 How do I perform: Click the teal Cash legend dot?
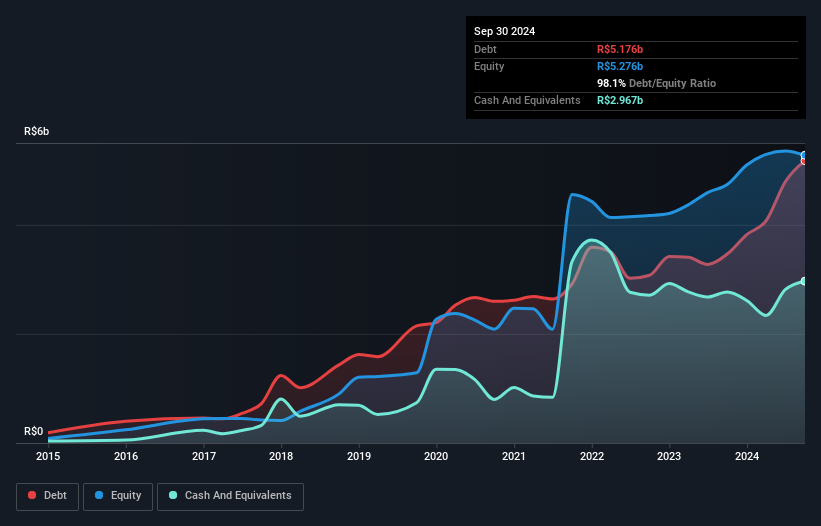(x=173, y=495)
